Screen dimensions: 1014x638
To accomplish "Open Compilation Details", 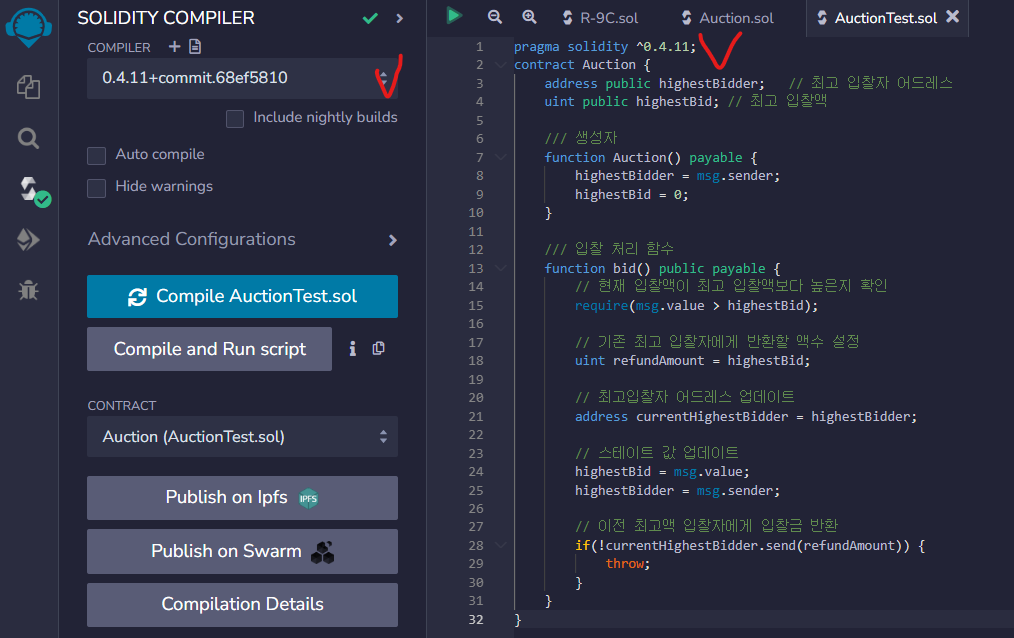I will (243, 605).
